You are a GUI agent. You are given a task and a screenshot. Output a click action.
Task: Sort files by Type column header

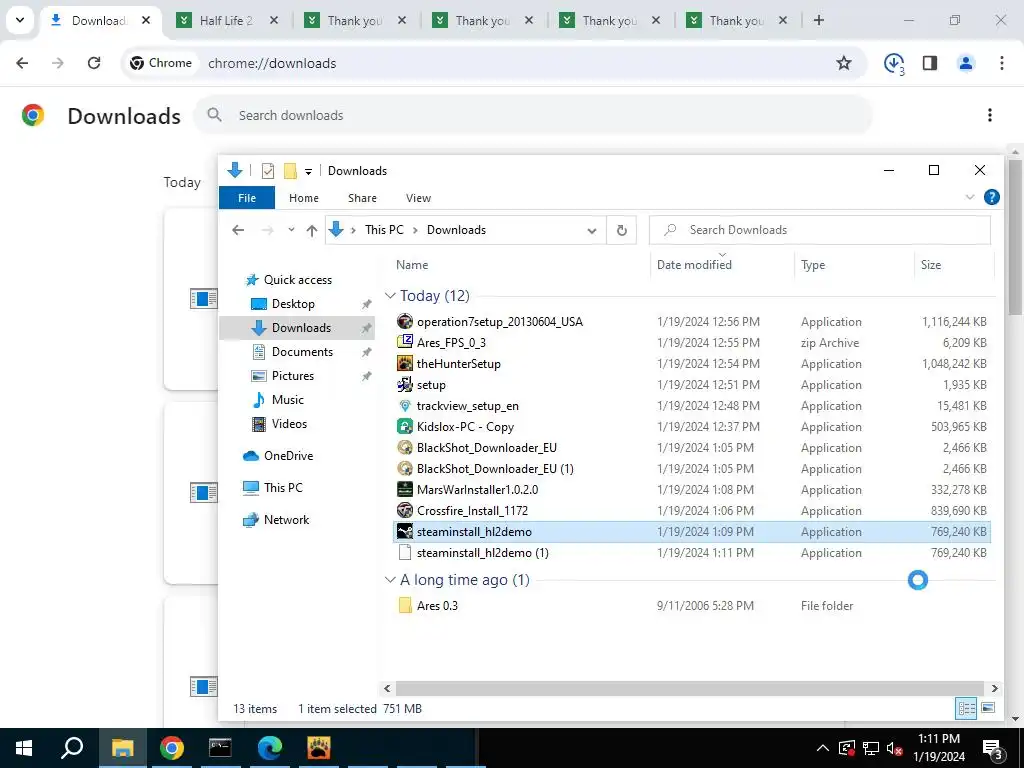click(x=812, y=264)
